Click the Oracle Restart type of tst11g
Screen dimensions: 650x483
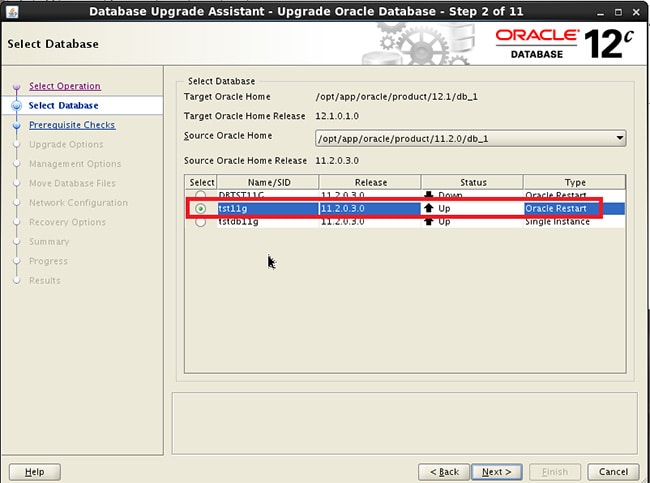(575, 209)
